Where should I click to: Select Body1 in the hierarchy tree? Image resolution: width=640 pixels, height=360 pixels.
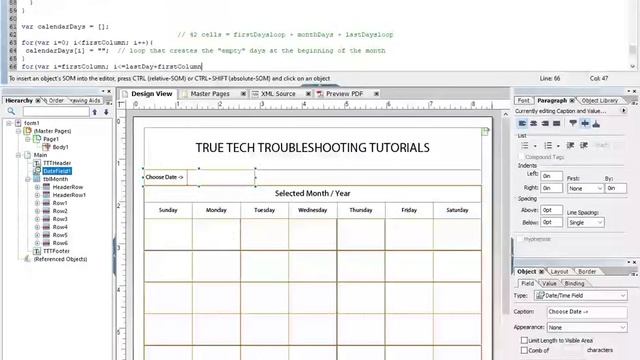60,147
